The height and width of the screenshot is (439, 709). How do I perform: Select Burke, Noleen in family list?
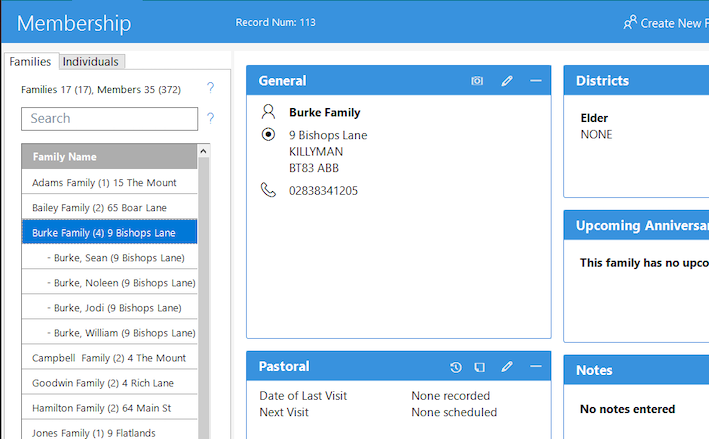(124, 283)
